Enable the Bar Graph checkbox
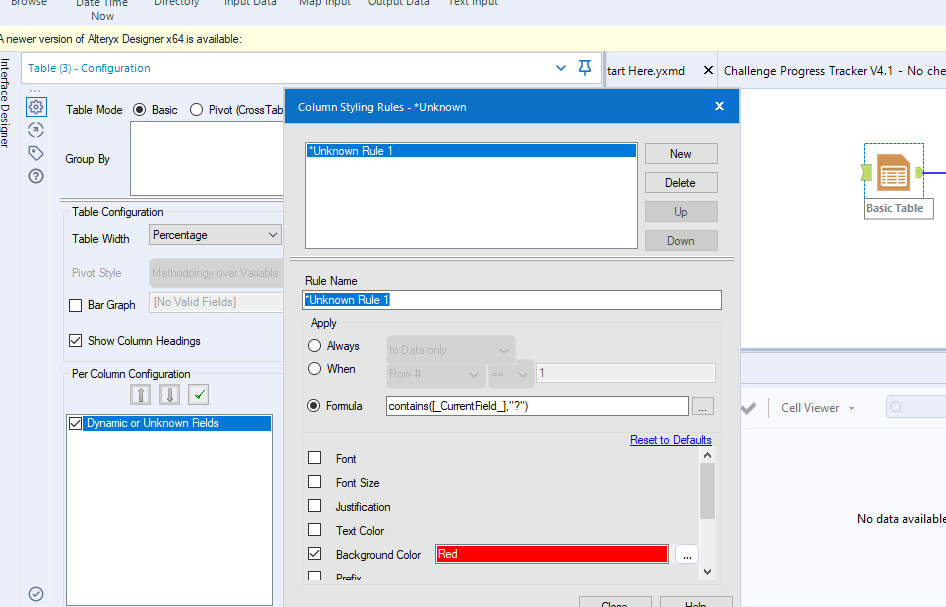 click(x=76, y=304)
